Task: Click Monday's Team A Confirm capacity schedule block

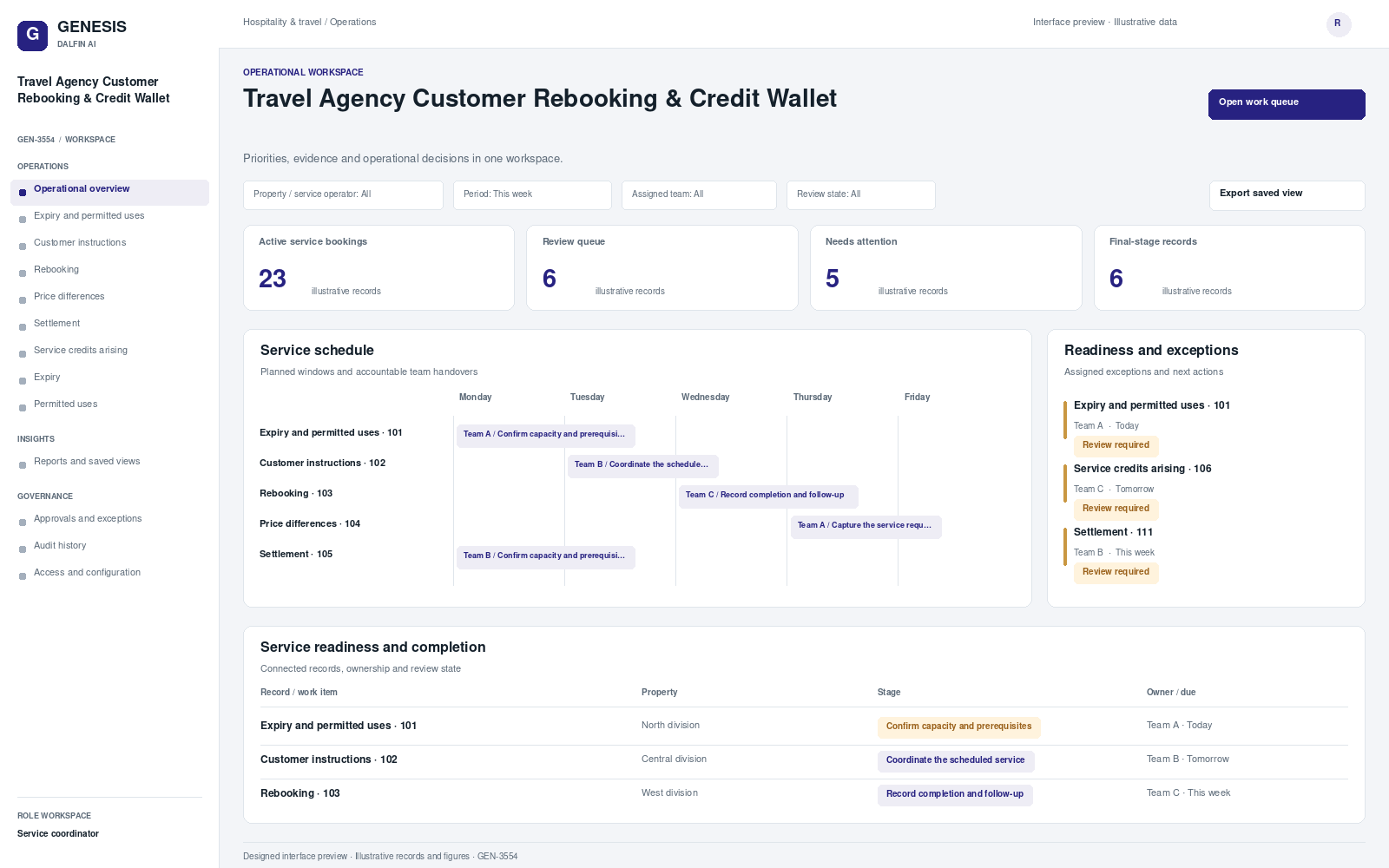Action: coord(546,435)
